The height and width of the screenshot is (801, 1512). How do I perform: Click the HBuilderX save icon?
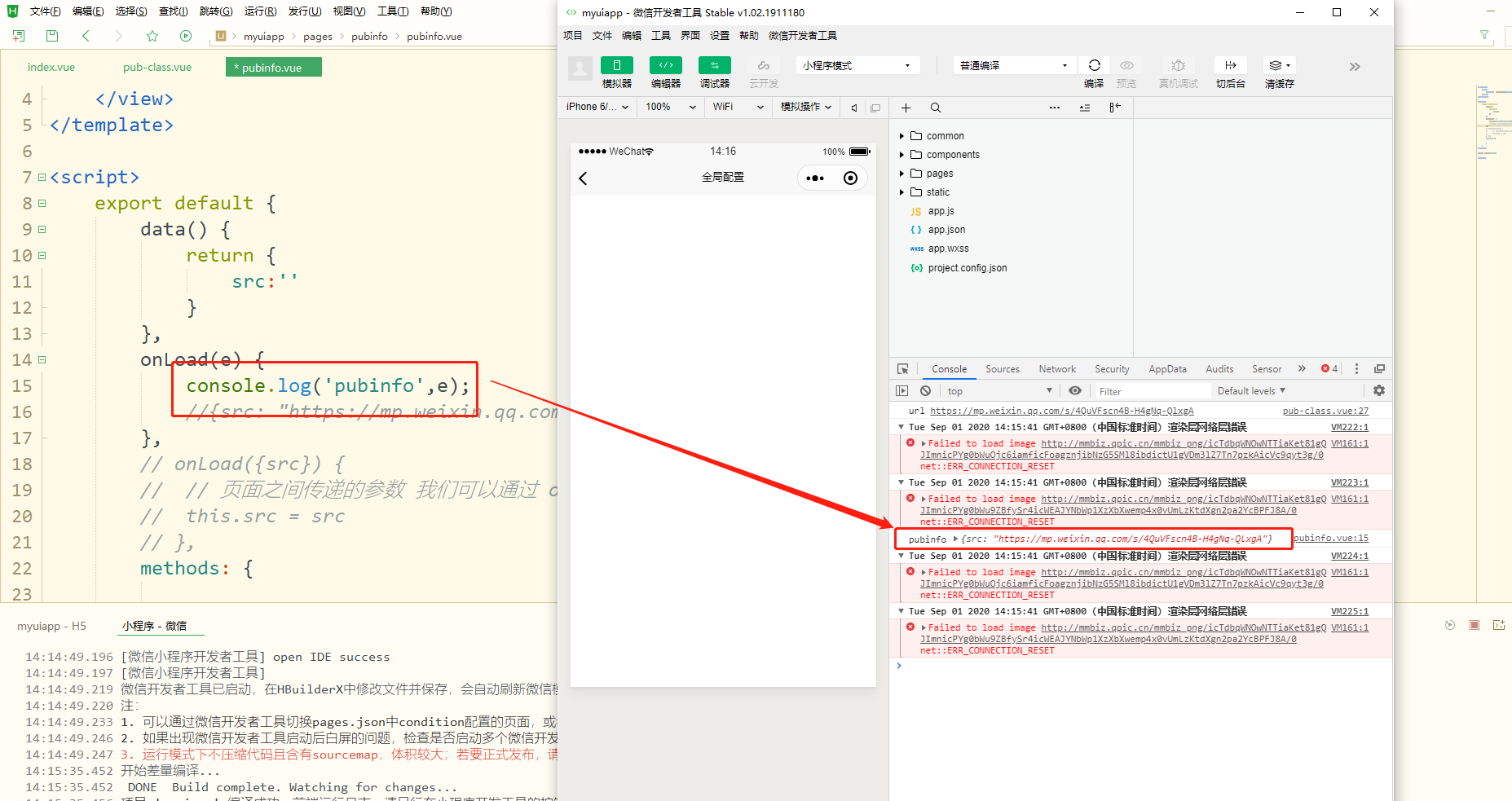[52, 36]
